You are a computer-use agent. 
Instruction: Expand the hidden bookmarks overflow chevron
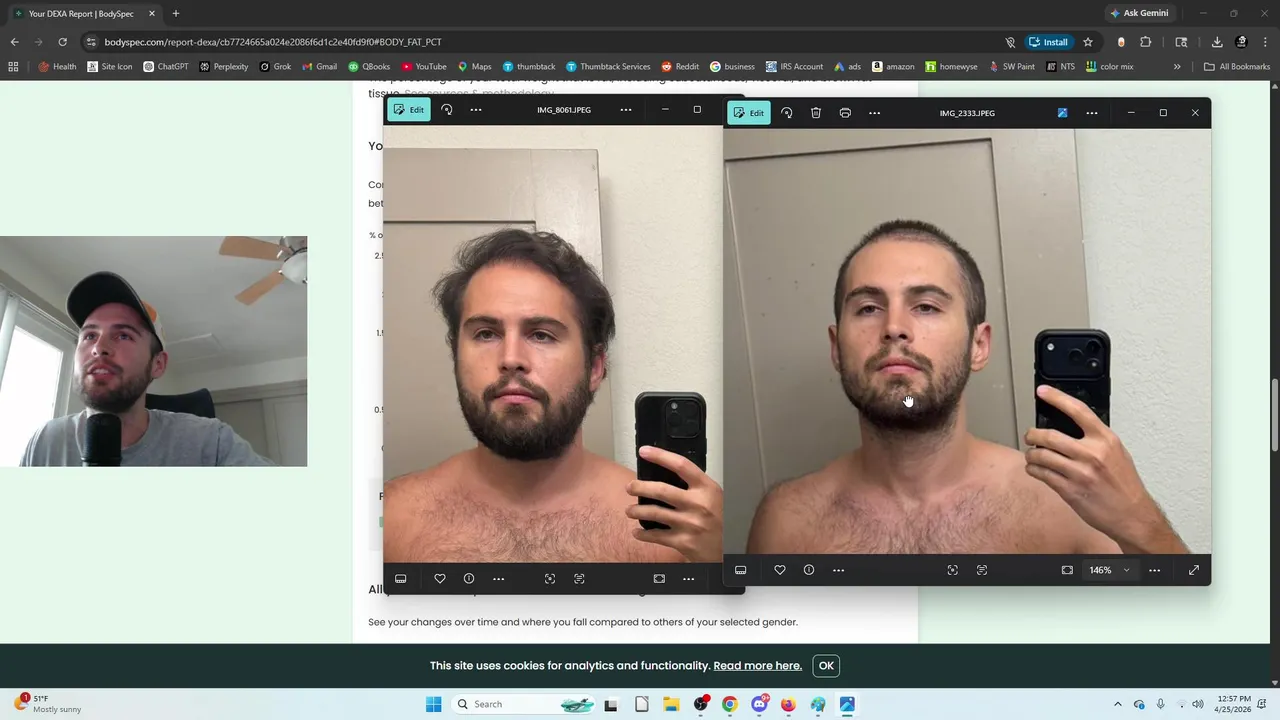click(1177, 67)
